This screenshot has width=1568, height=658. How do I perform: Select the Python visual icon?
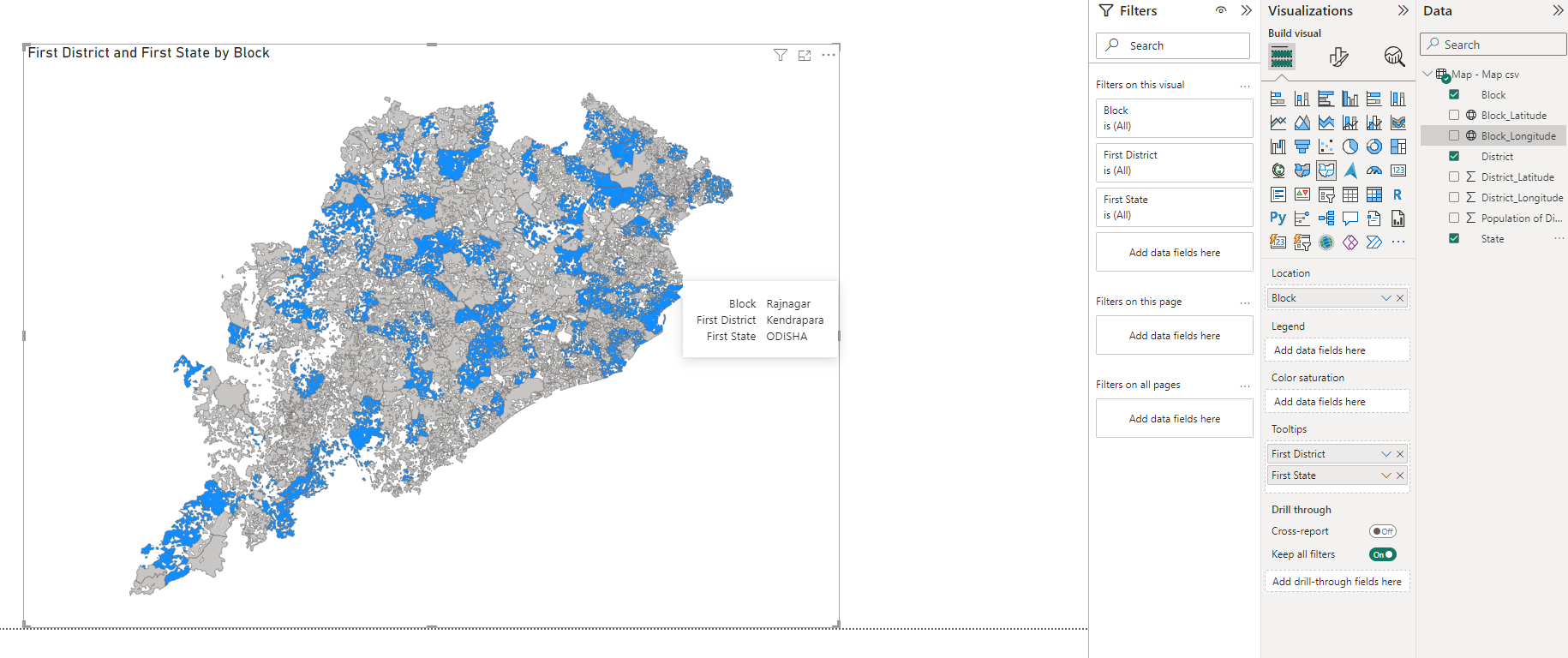click(x=1278, y=218)
